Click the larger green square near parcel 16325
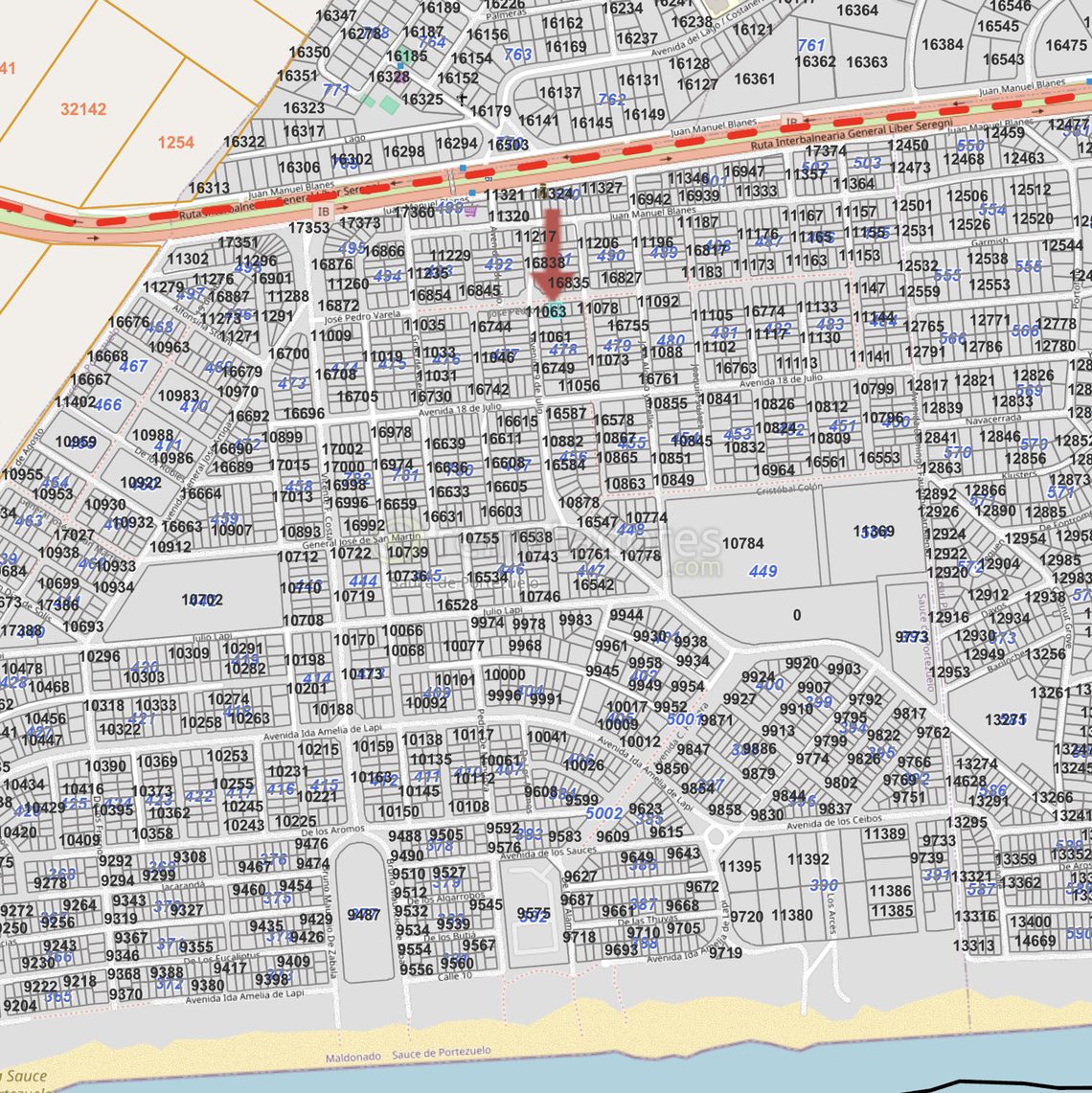This screenshot has height=1093, width=1092. coord(388,104)
